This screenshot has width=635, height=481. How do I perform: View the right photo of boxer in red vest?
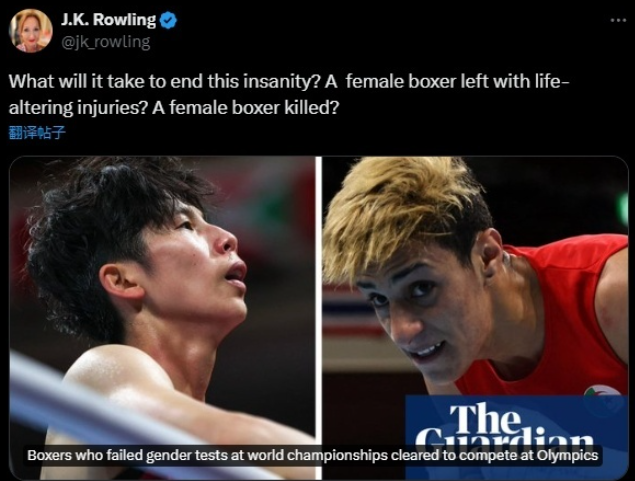point(475,318)
